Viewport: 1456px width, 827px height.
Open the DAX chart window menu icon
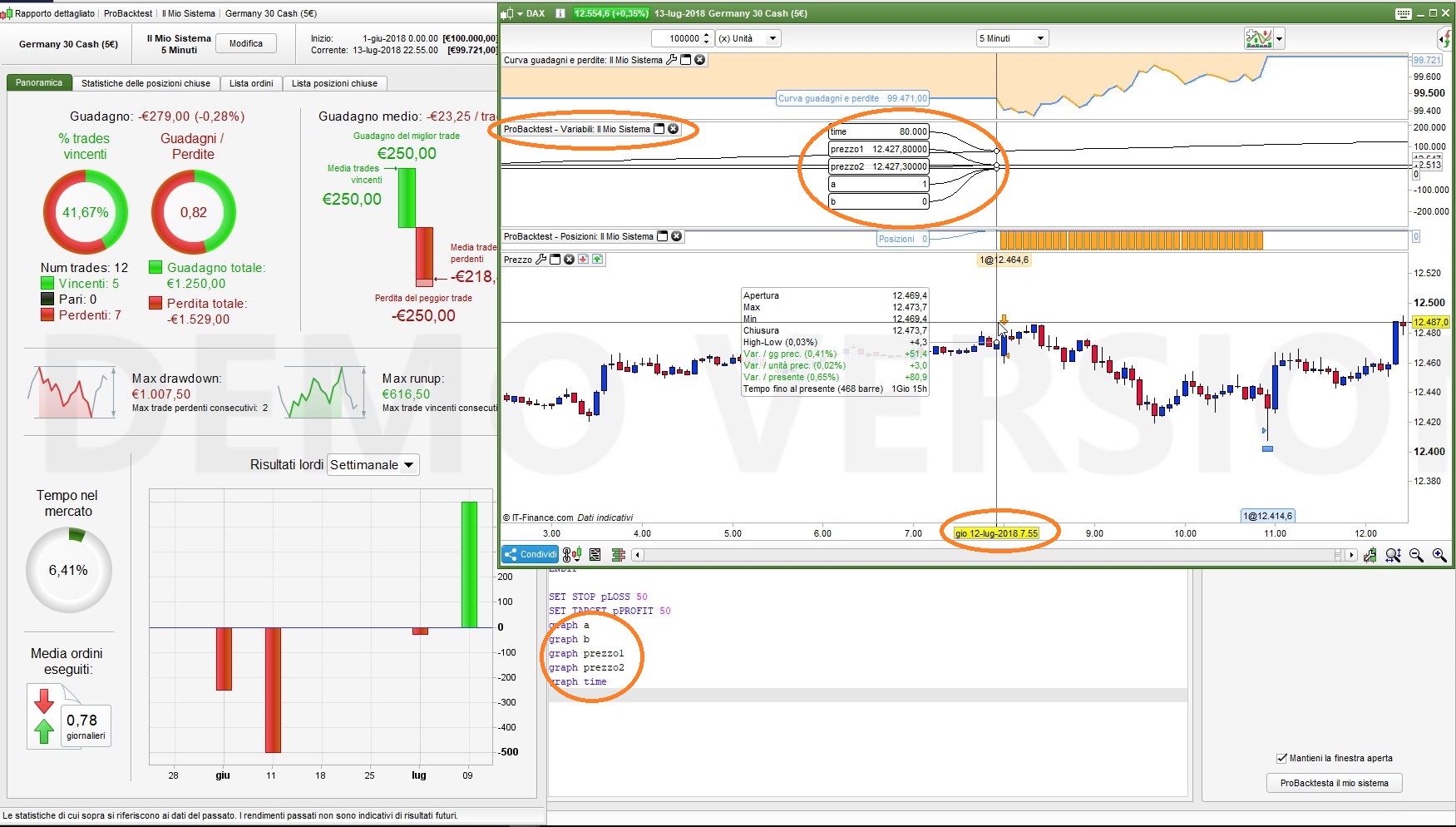click(507, 13)
